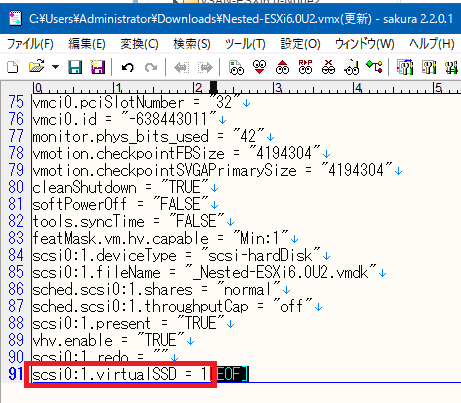This screenshot has height=403, width=461.
Task: Click the line vmci0.id = "-638443011"
Action: point(125,119)
